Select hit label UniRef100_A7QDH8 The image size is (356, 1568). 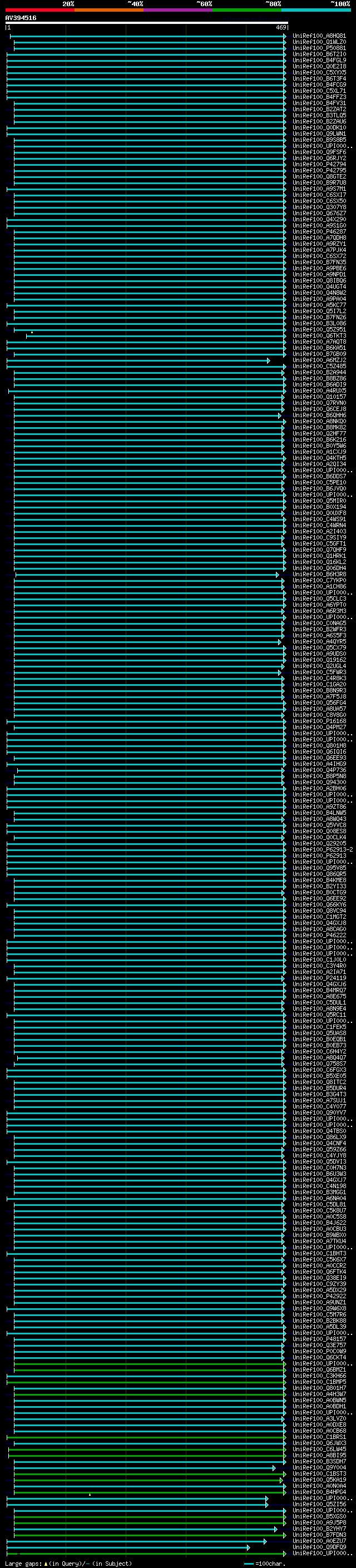pyautogui.click(x=319, y=238)
